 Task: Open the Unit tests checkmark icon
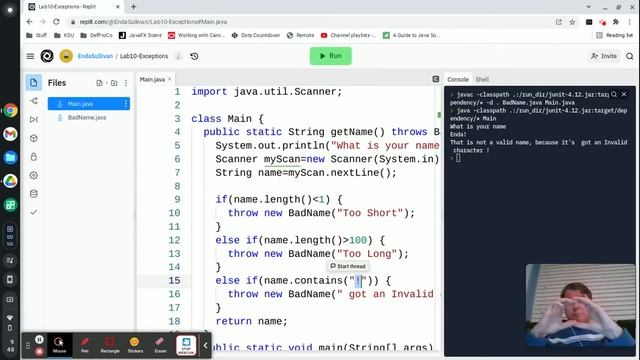33,212
